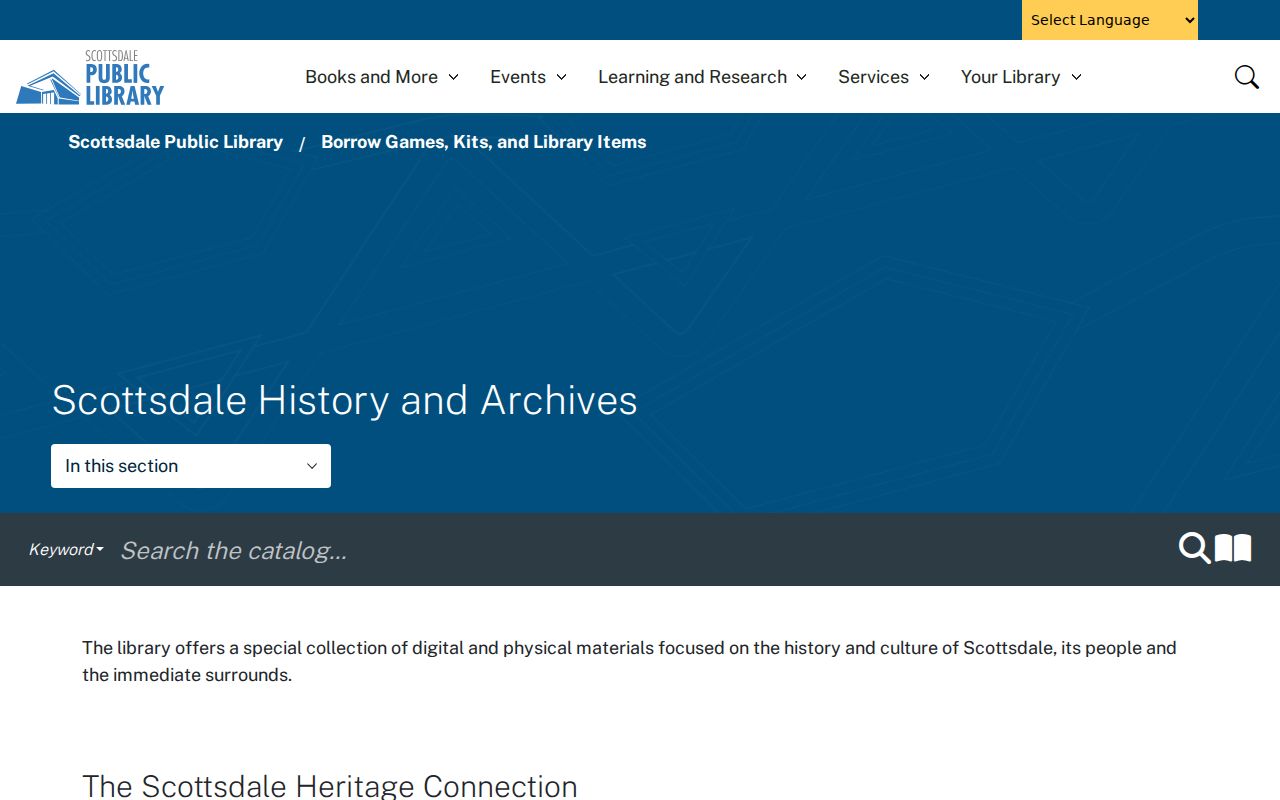
Task: Open the In this section dropdown
Action: coord(191,466)
